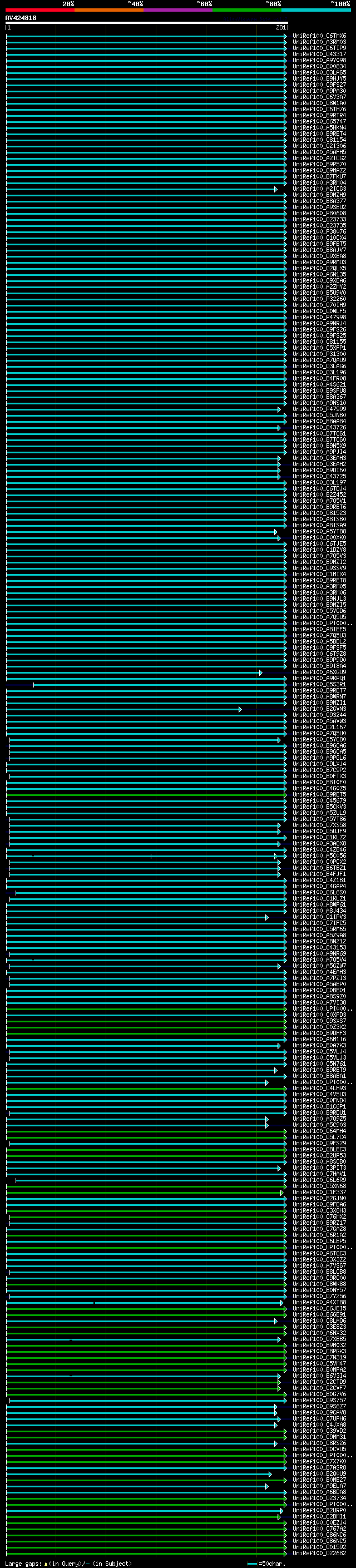Screen dimensions: 356x1568
Task: Select the UniRef100_A5C056 label
Action: tap(319, 856)
